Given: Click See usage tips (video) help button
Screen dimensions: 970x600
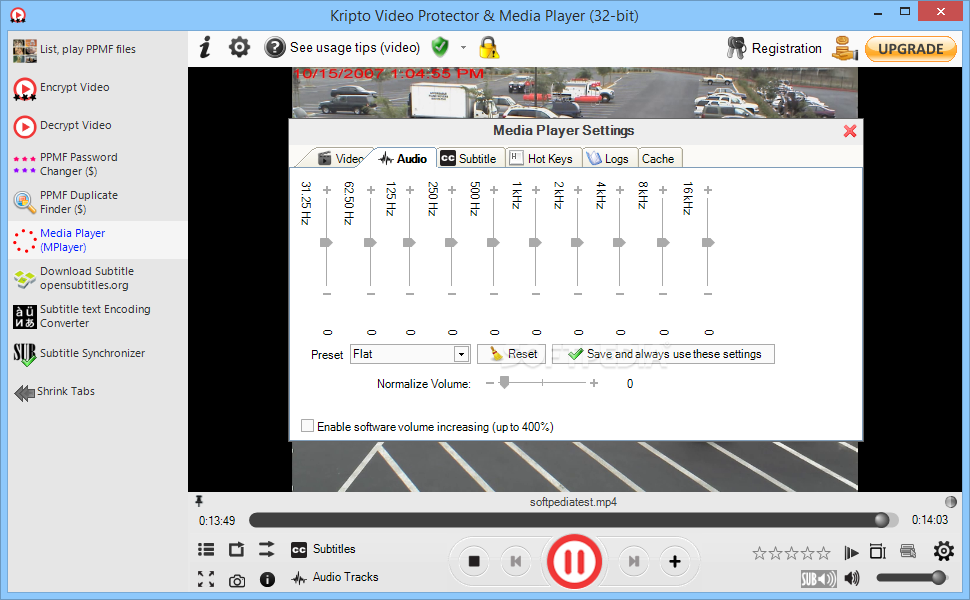Looking at the screenshot, I should pyautogui.click(x=342, y=48).
